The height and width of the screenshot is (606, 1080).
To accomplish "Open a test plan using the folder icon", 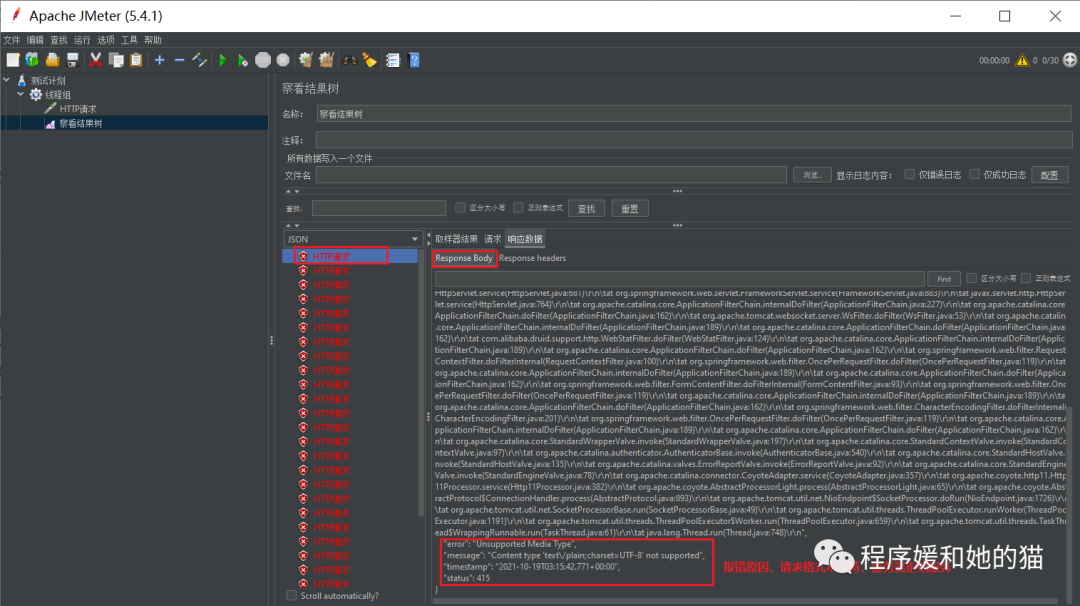I will click(52, 60).
